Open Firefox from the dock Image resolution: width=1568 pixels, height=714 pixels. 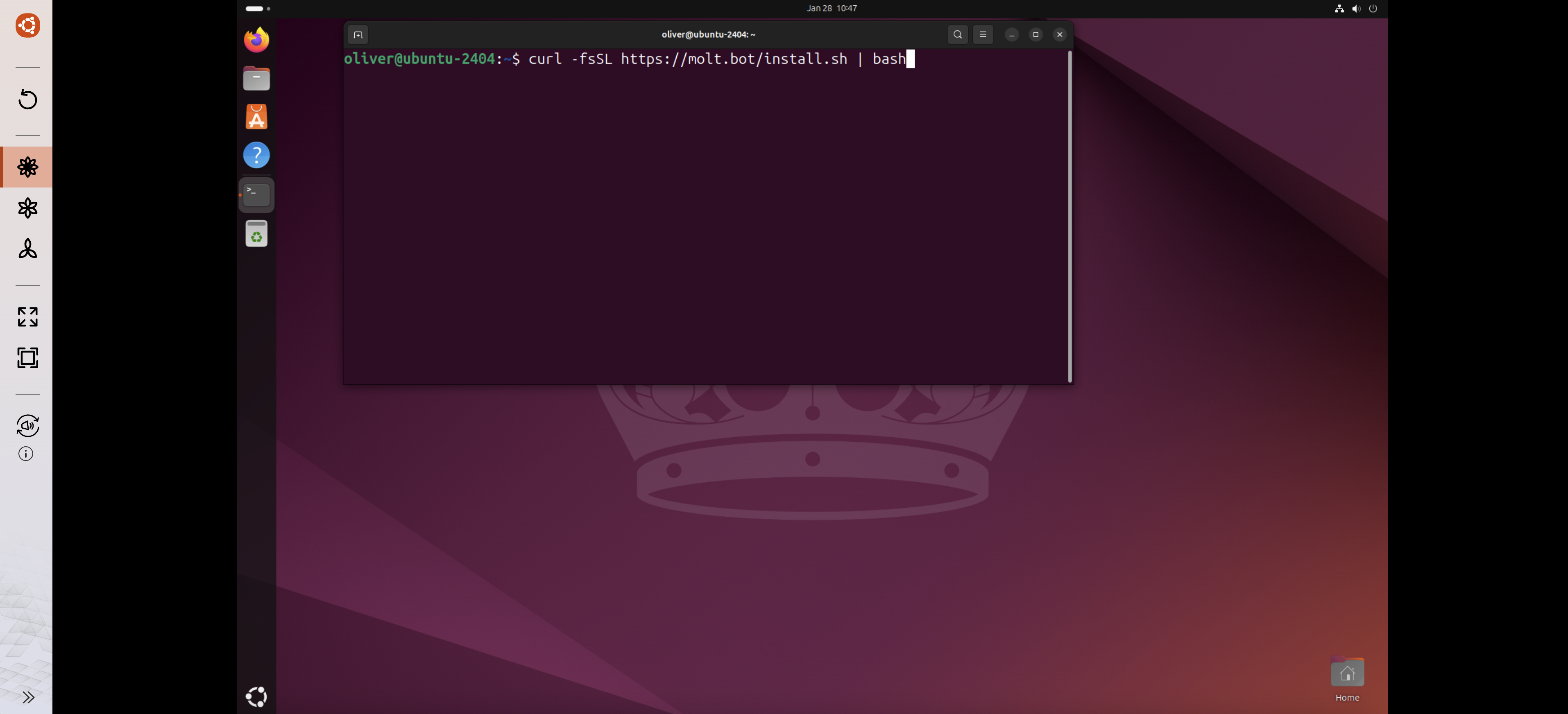[256, 40]
